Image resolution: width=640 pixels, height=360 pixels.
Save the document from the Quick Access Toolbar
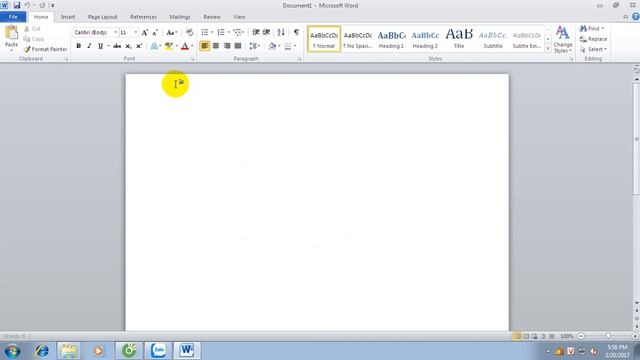[17, 5]
